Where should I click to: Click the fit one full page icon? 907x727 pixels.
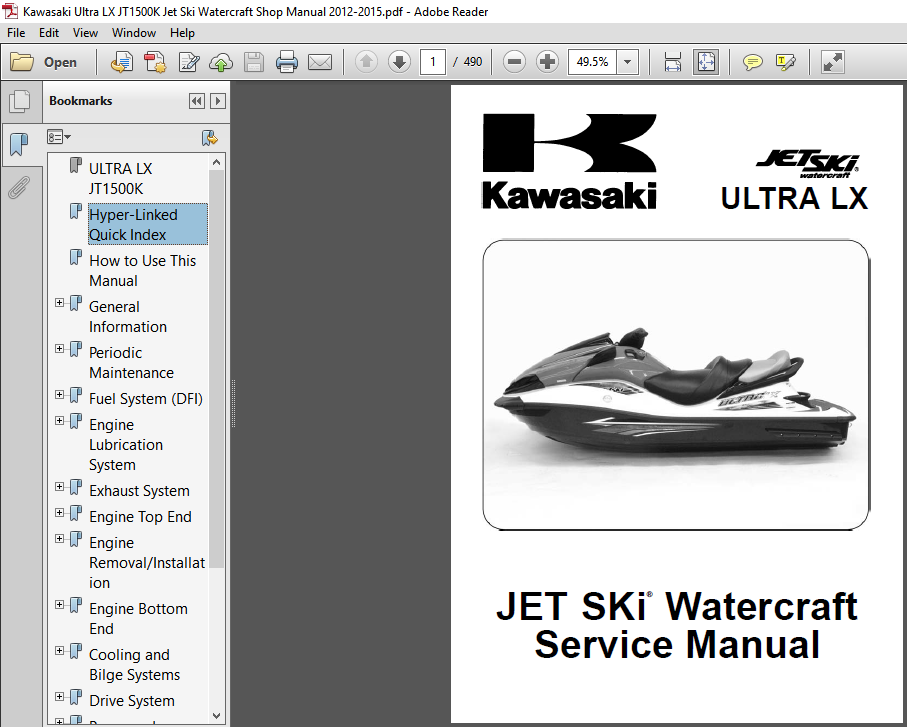pyautogui.click(x=706, y=62)
